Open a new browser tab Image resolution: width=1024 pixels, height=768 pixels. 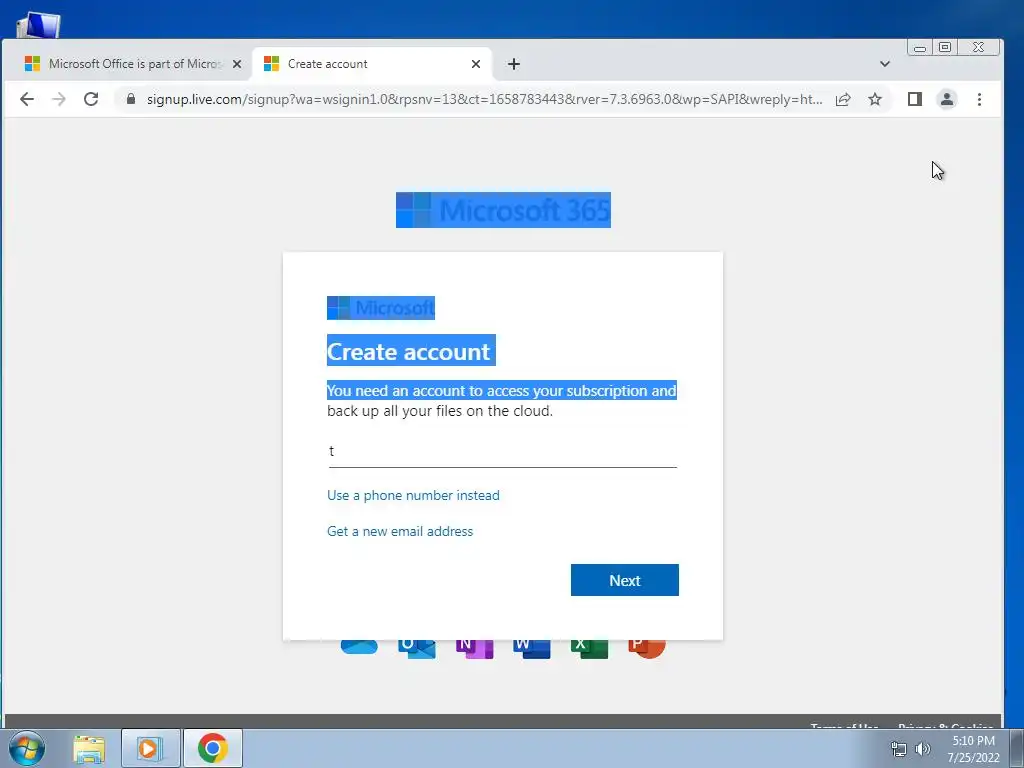pyautogui.click(x=514, y=64)
